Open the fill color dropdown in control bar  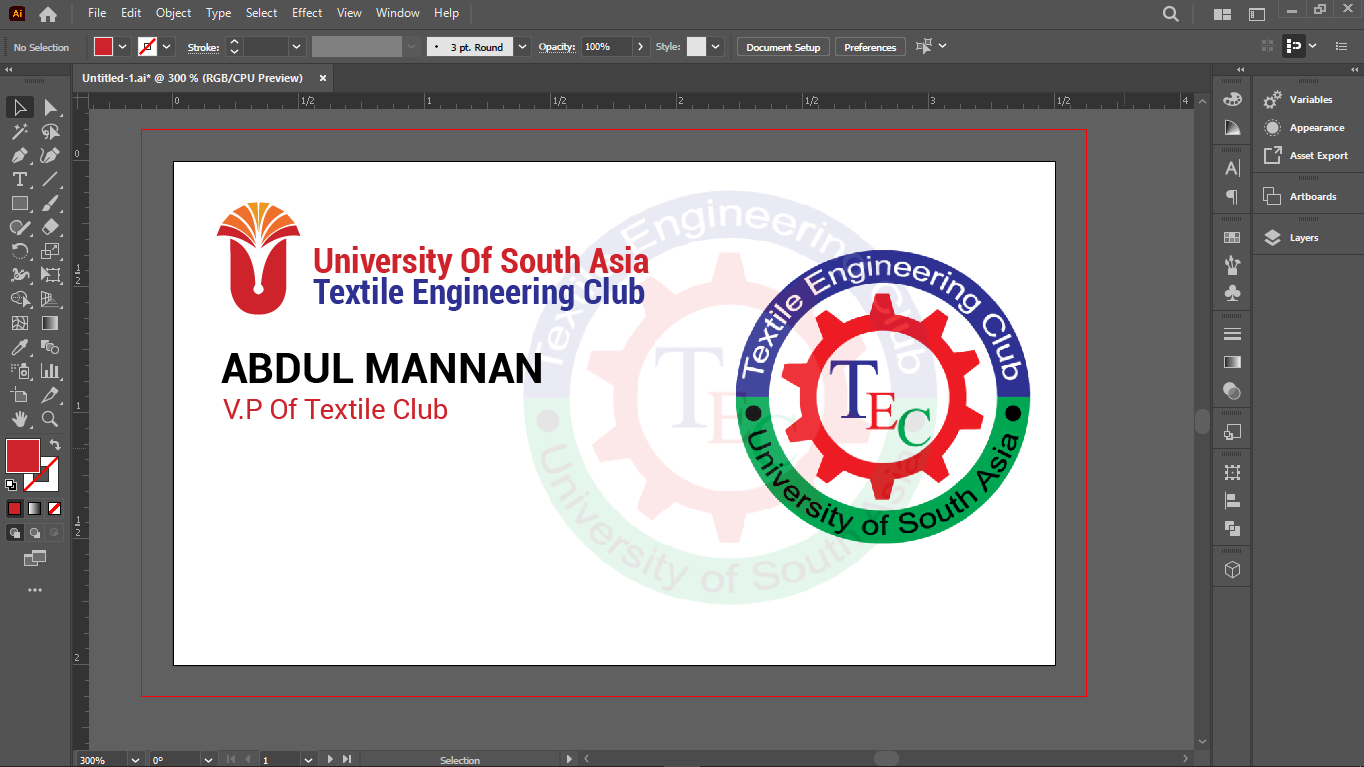coord(122,47)
